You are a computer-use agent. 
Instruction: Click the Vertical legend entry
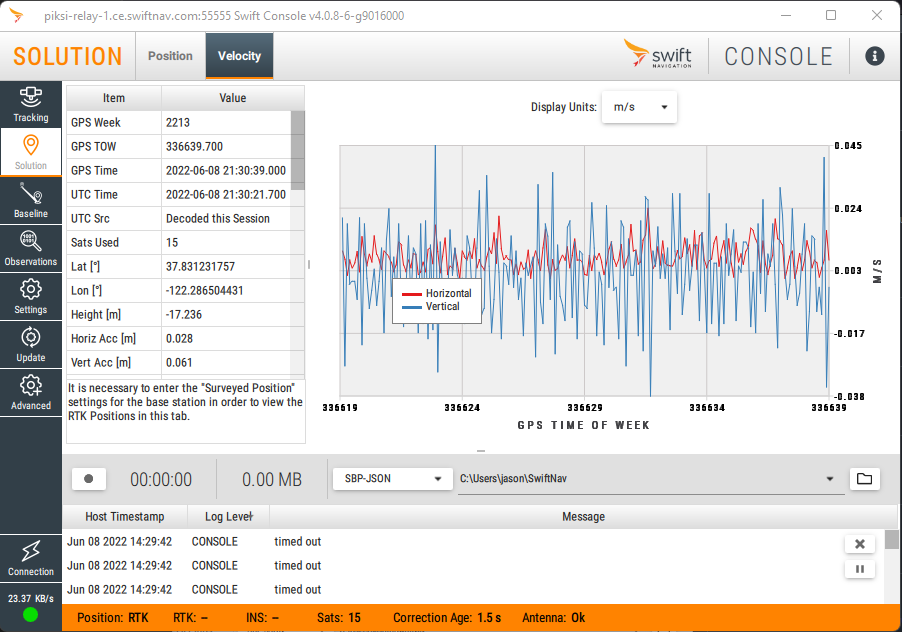pos(431,307)
